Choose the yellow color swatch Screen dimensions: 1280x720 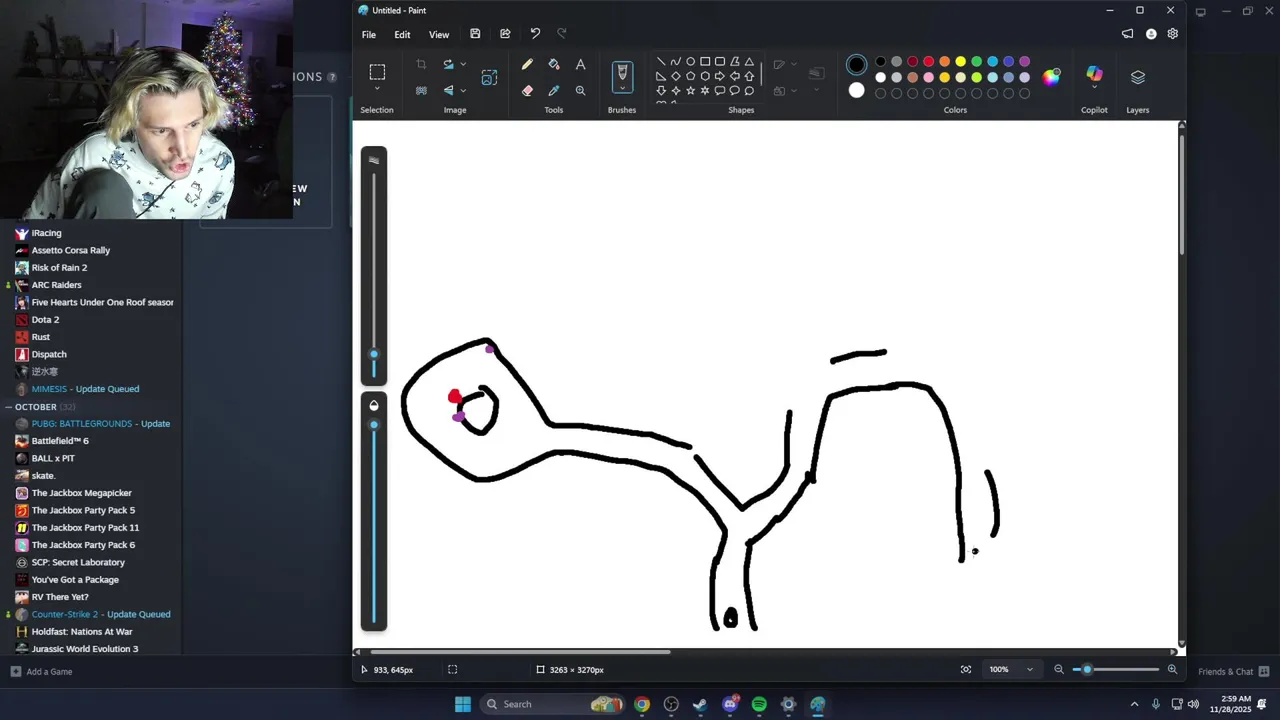click(x=960, y=62)
